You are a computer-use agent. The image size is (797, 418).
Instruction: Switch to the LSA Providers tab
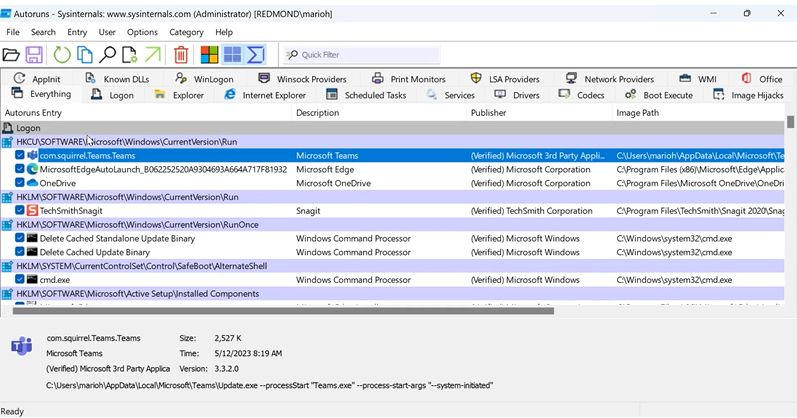coord(505,79)
